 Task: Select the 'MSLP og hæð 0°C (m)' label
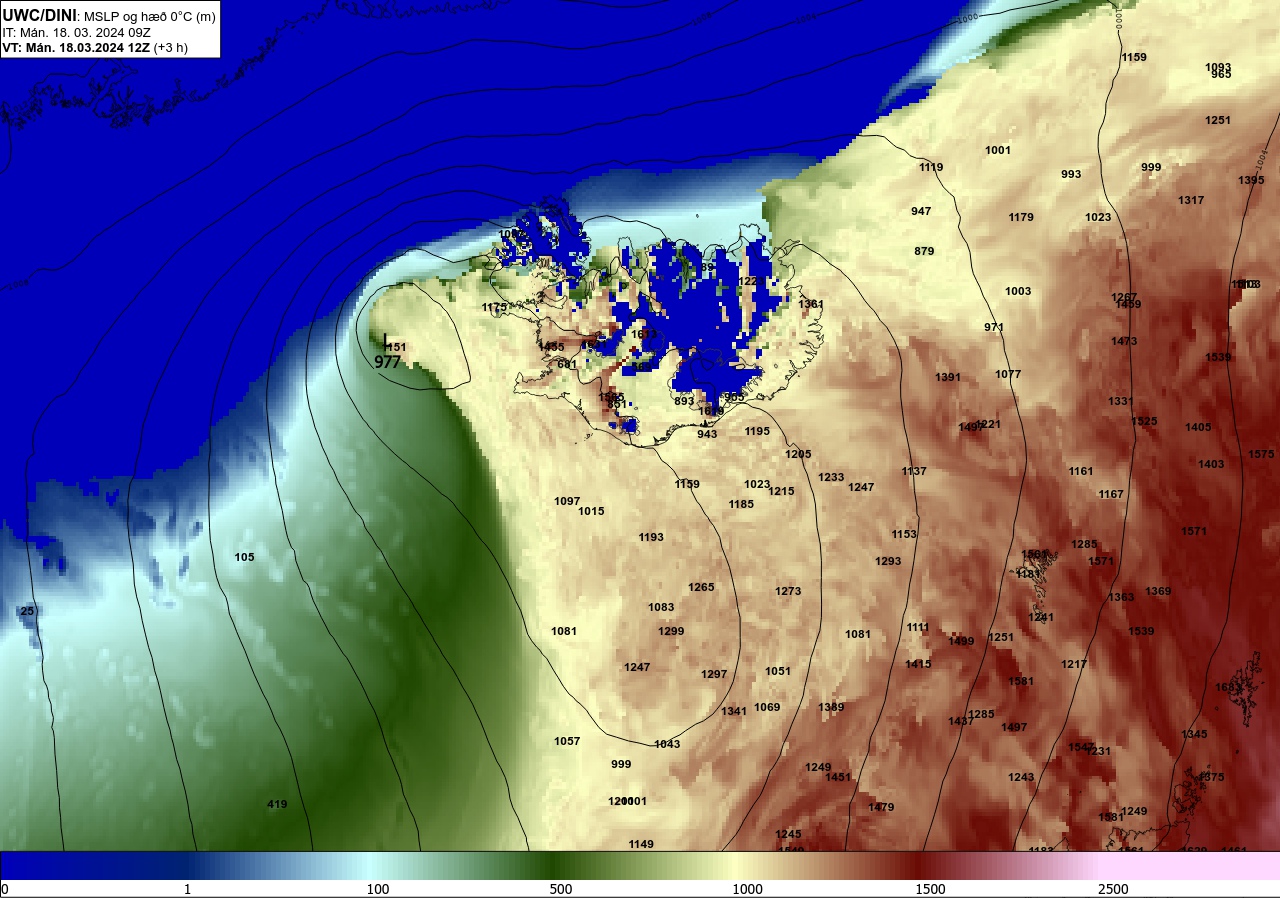(148, 16)
